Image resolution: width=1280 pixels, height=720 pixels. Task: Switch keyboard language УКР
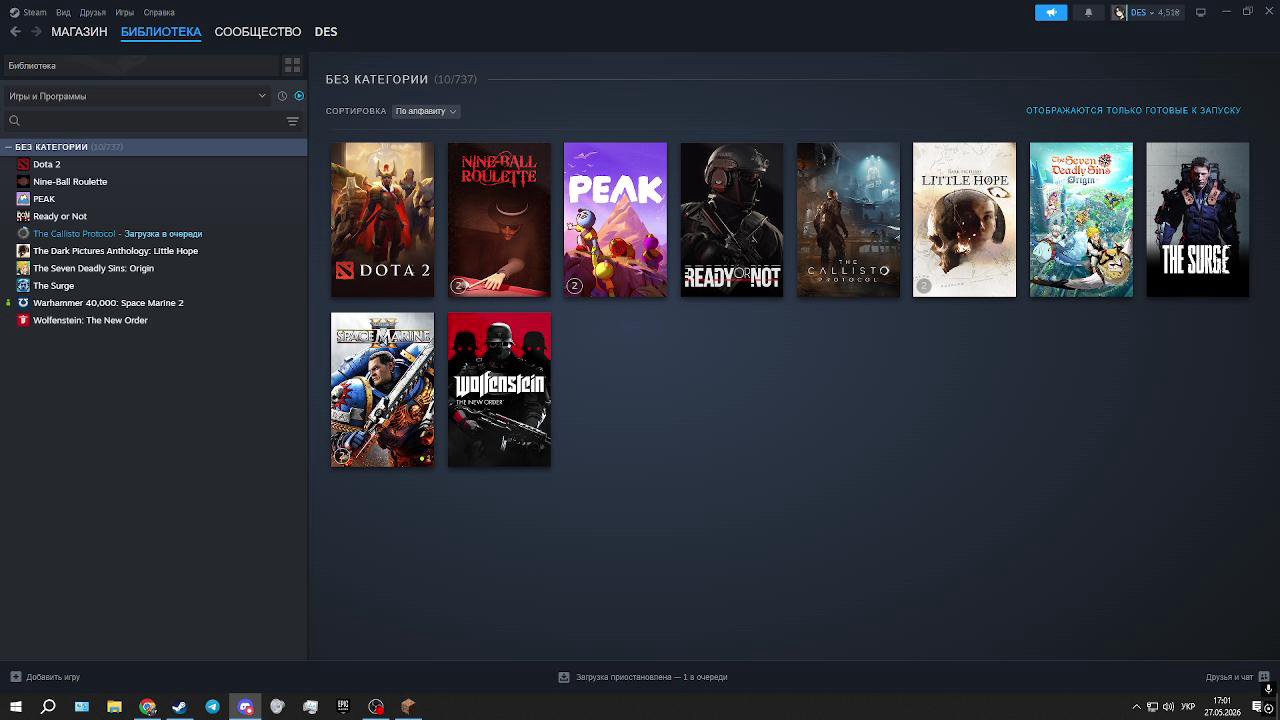pyautogui.click(x=1188, y=707)
